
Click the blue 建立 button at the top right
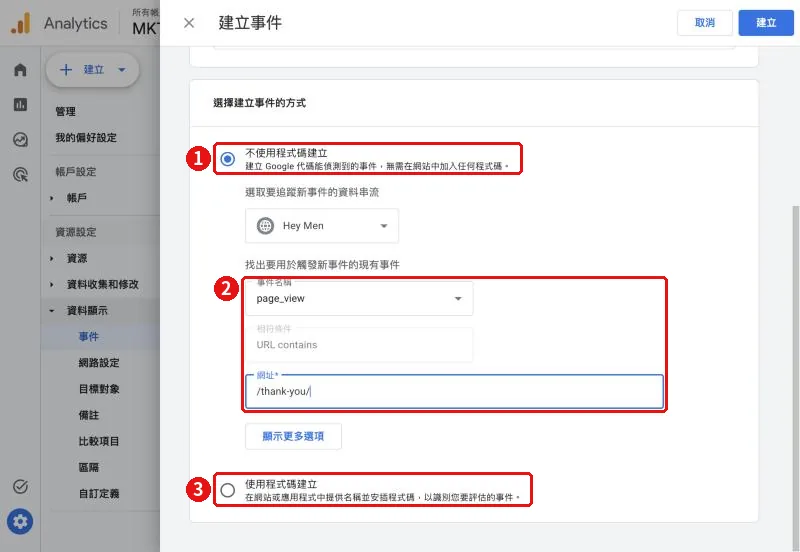766,23
